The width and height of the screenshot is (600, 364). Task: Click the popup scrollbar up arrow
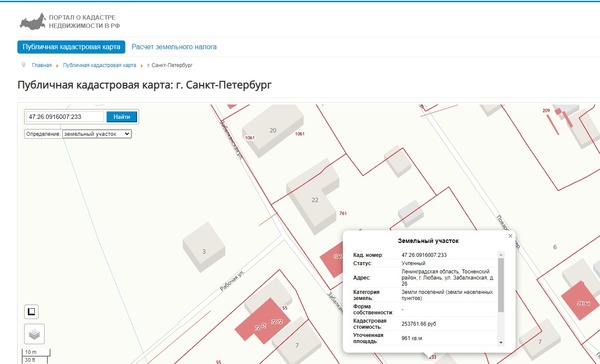click(501, 255)
